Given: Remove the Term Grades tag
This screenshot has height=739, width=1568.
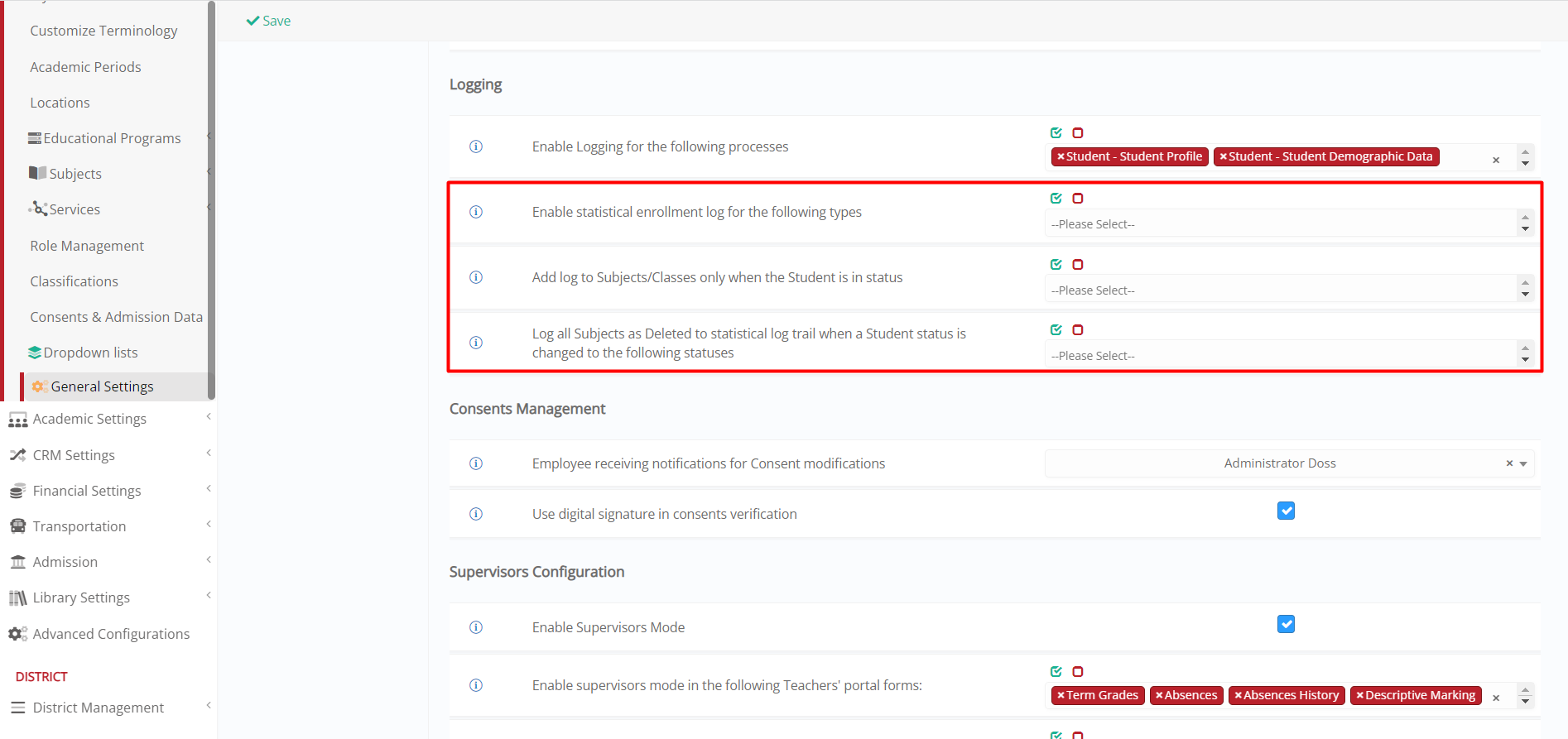Looking at the screenshot, I should (1061, 695).
